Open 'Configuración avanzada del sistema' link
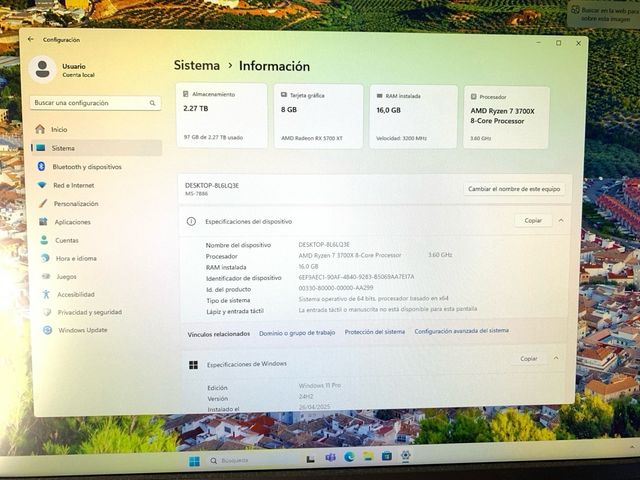 462,331
